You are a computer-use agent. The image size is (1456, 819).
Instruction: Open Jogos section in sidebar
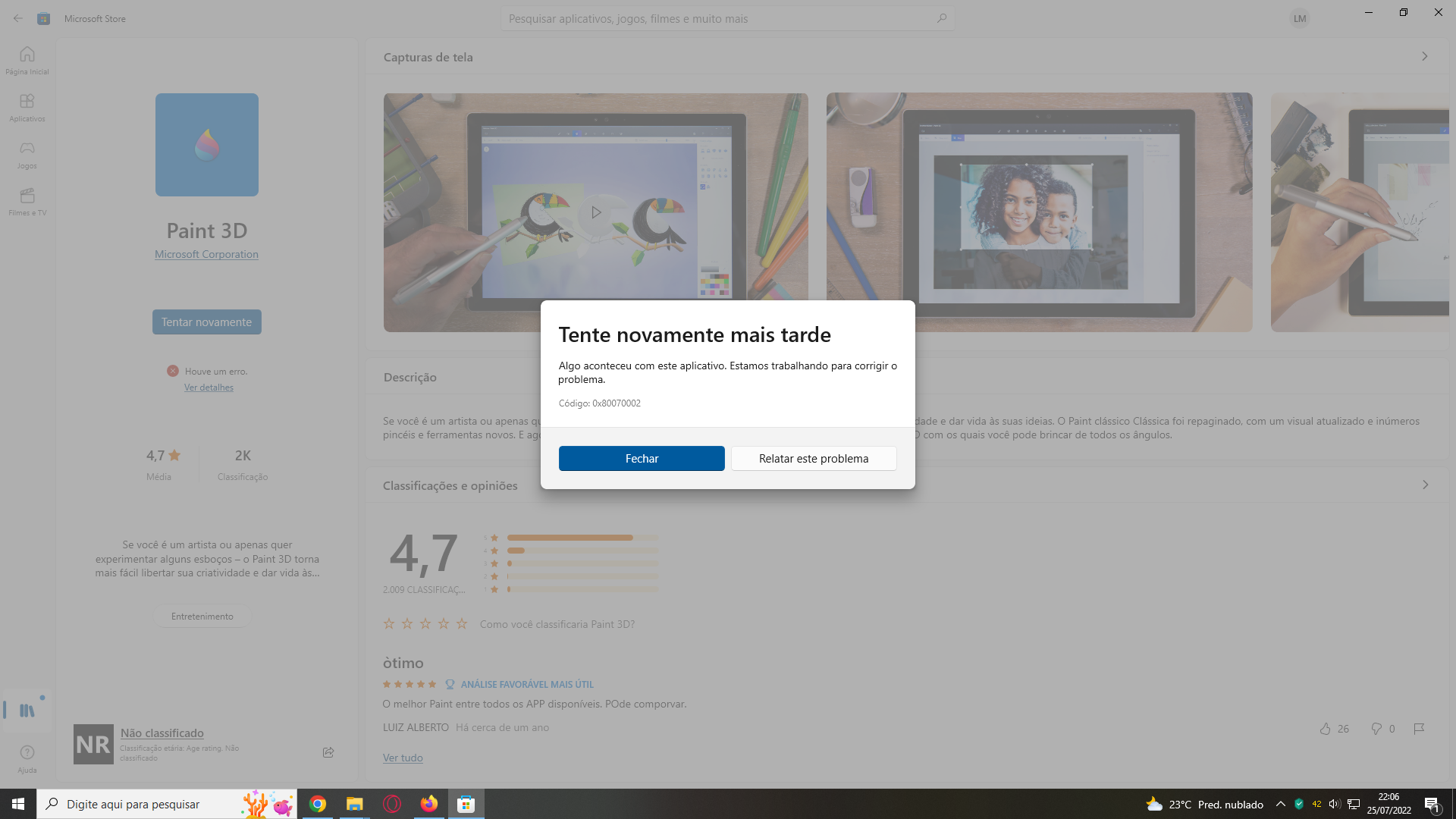(x=27, y=155)
